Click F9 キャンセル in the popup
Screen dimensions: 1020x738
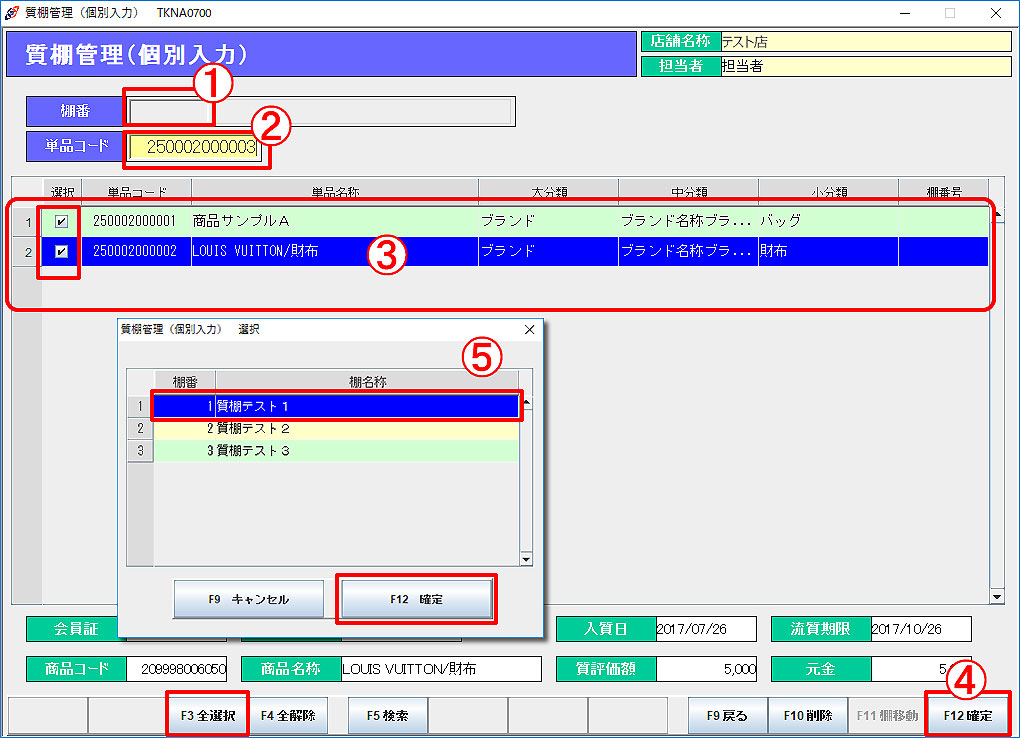[x=249, y=599]
